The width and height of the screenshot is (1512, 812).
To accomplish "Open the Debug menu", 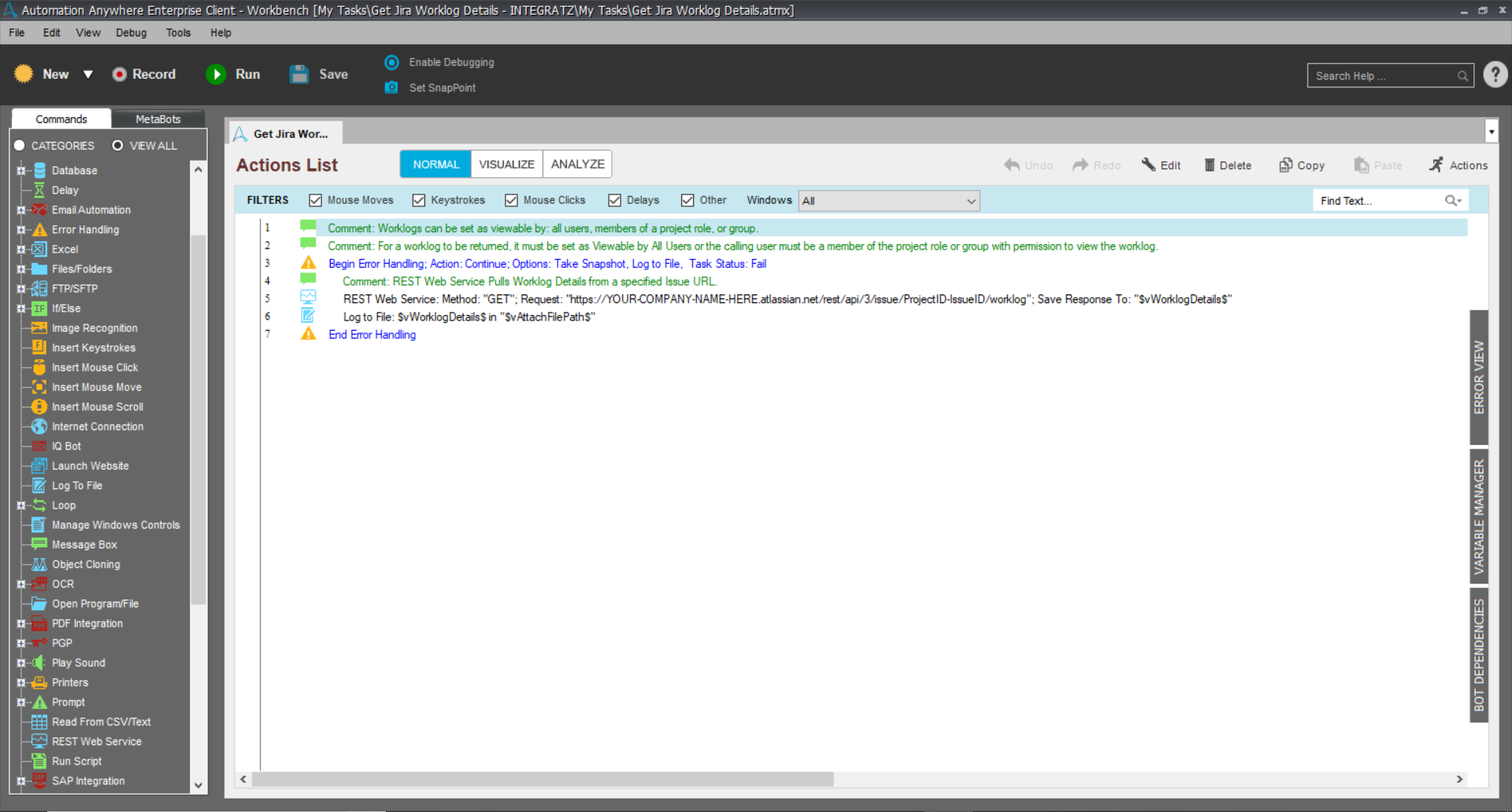I will (132, 33).
